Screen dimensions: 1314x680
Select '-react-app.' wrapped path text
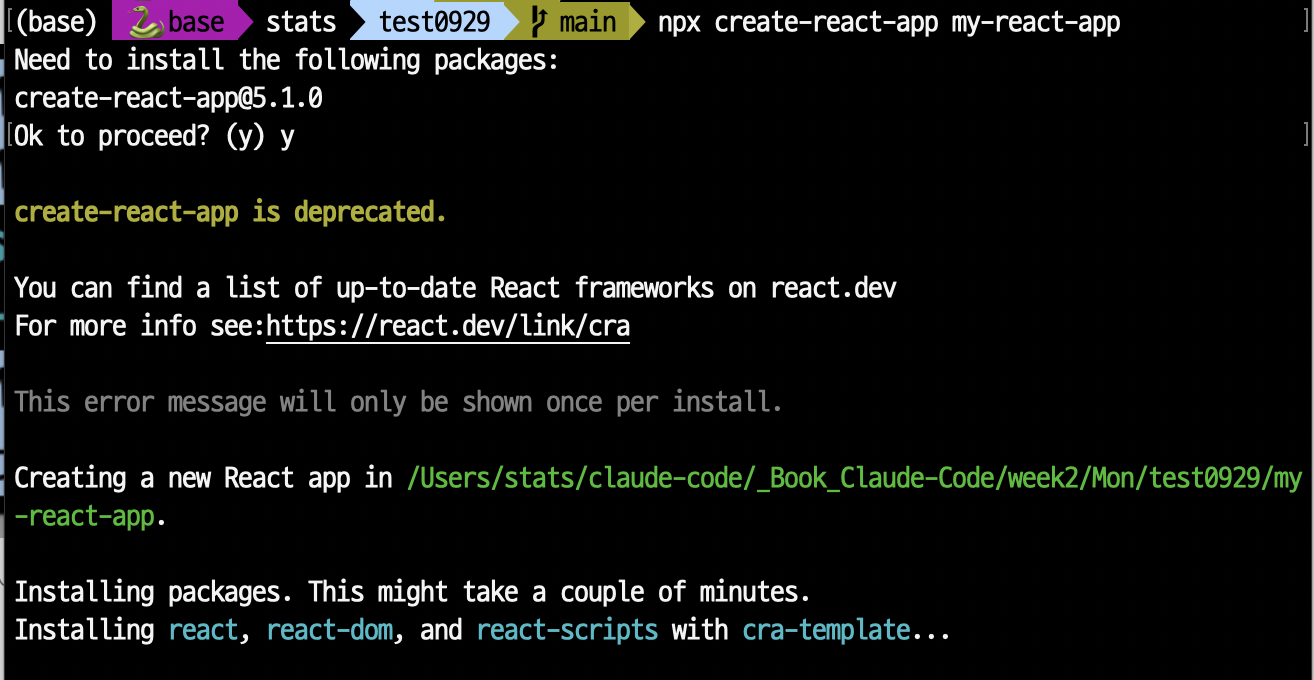click(x=90, y=517)
